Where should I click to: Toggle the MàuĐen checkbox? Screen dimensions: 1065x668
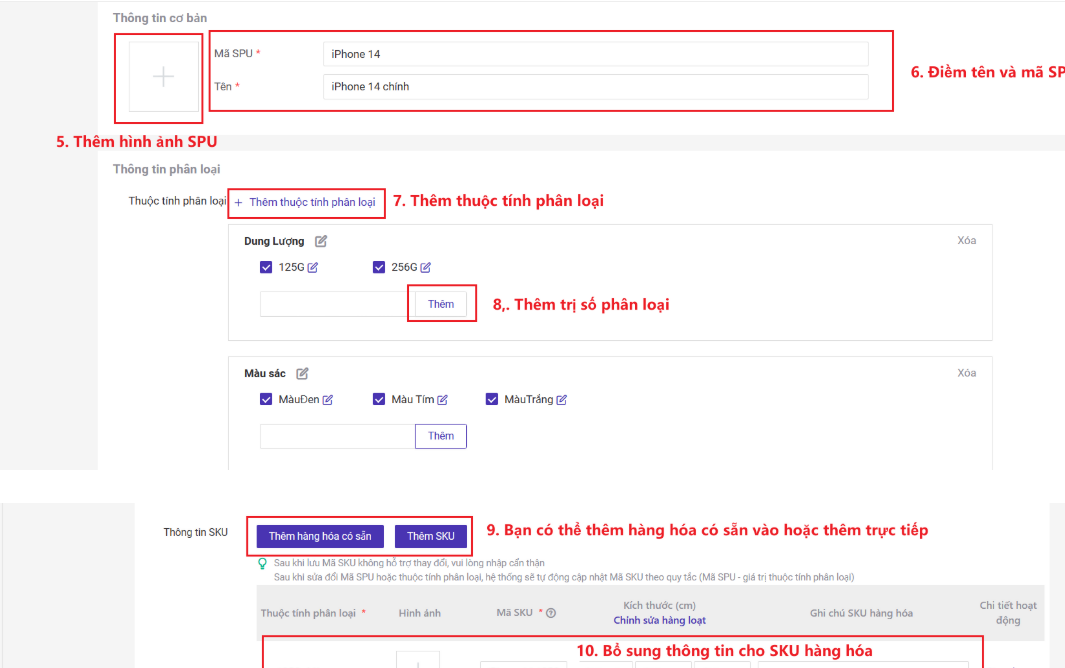pos(266,399)
